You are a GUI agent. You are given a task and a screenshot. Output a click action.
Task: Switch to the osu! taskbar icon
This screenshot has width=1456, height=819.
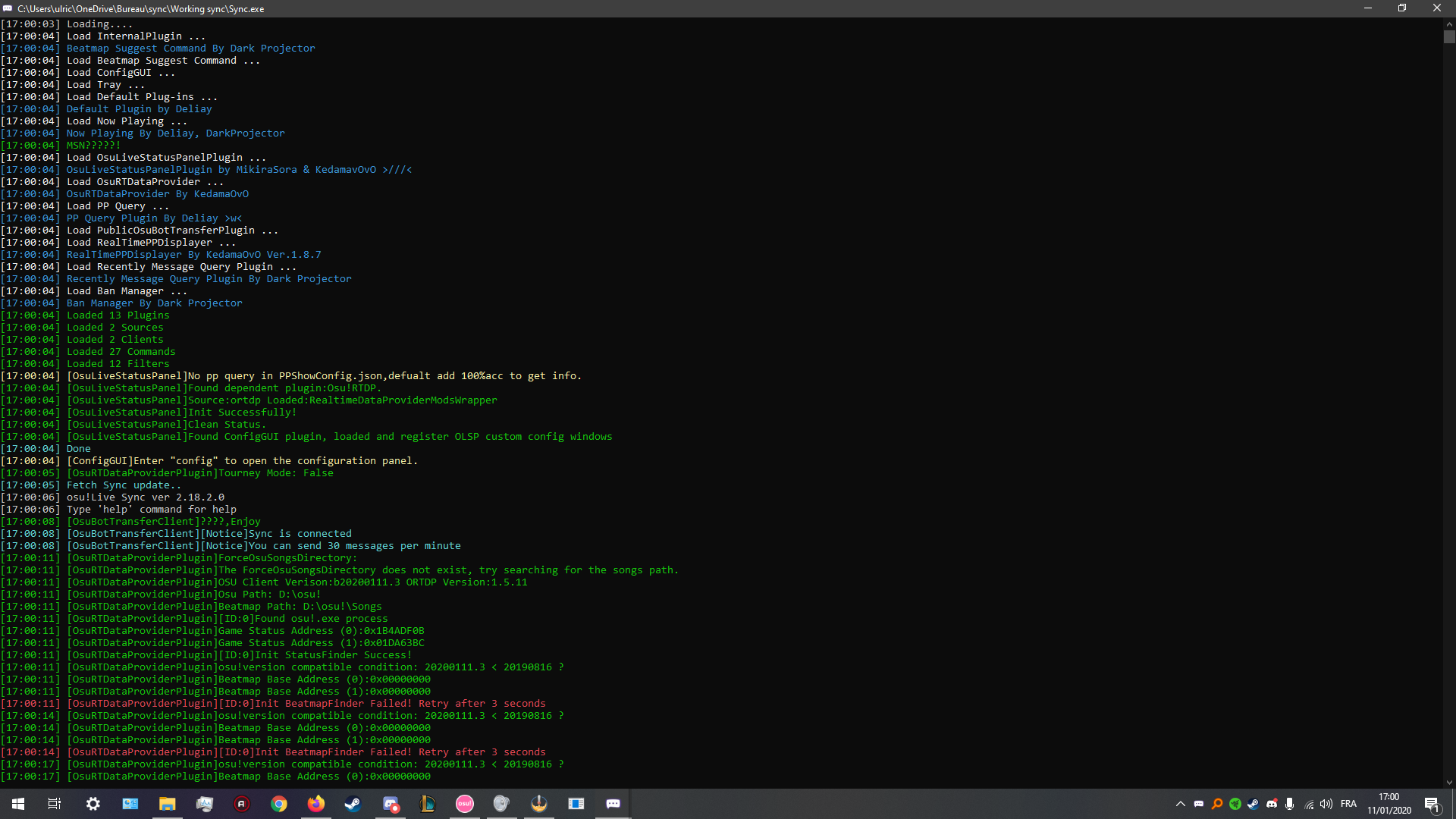465,804
